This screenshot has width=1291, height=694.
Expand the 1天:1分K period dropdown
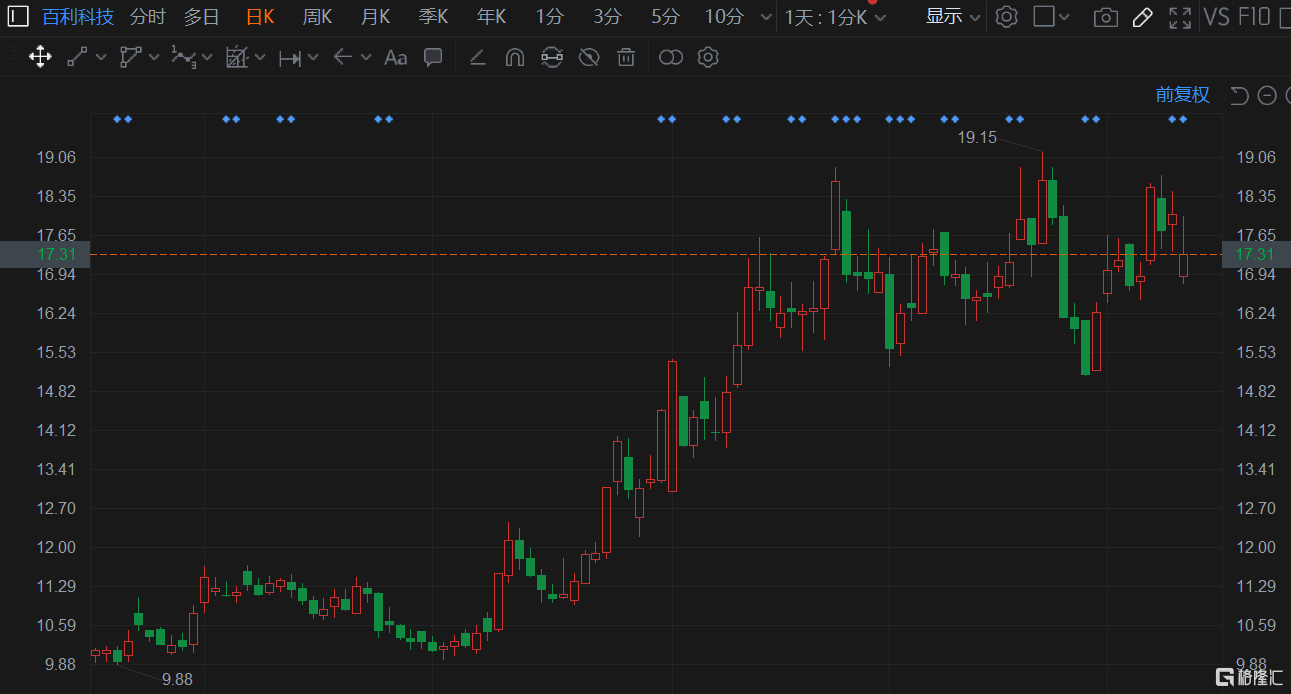point(836,17)
